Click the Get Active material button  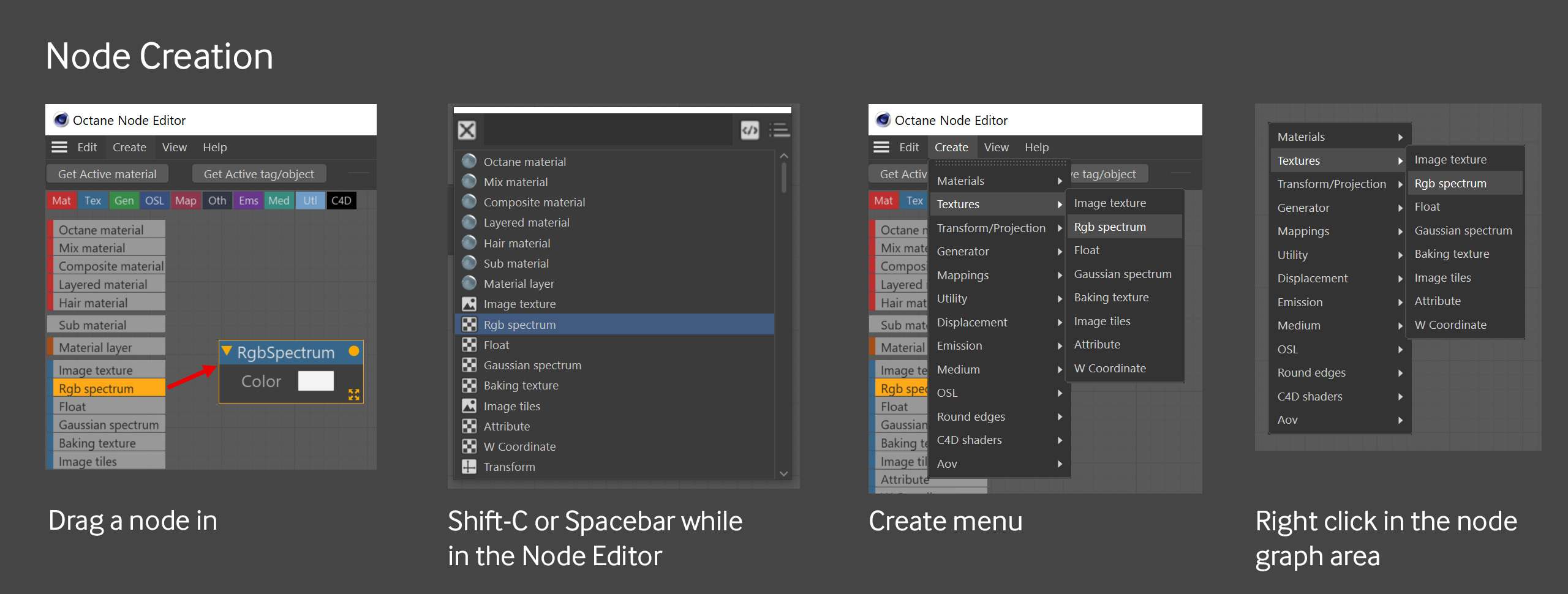pos(107,174)
